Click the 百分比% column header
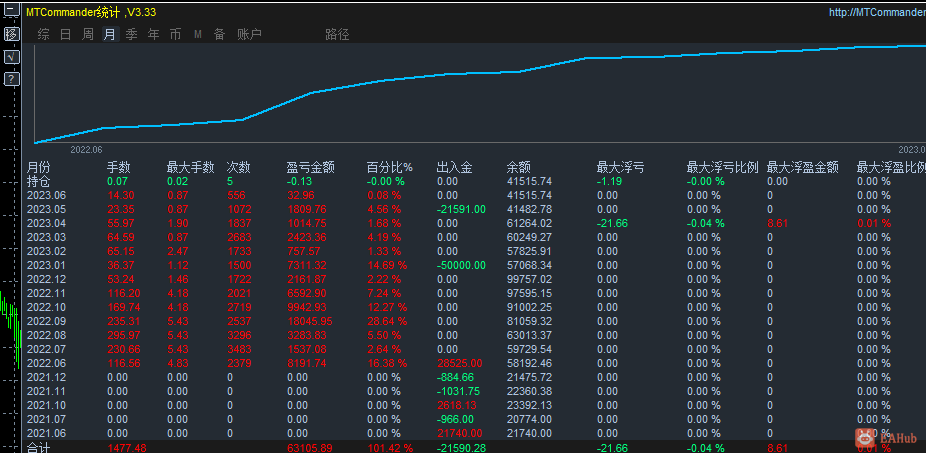This screenshot has width=926, height=453. (x=390, y=168)
